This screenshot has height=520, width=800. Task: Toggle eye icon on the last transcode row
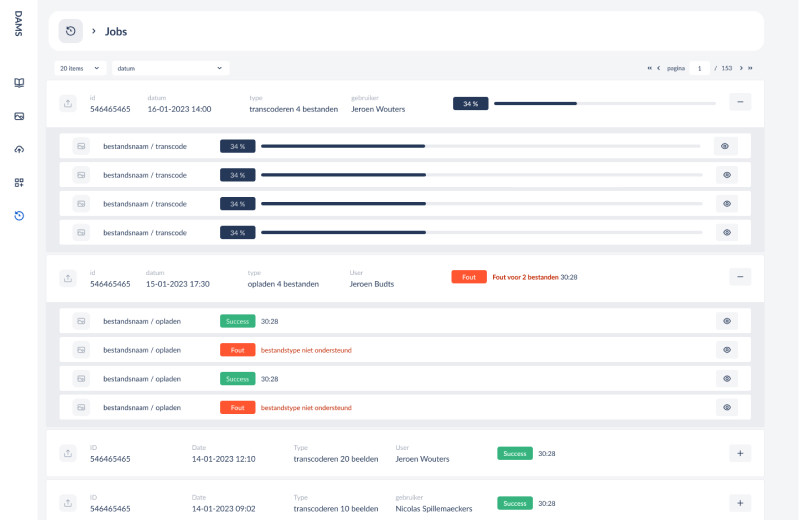(727, 232)
